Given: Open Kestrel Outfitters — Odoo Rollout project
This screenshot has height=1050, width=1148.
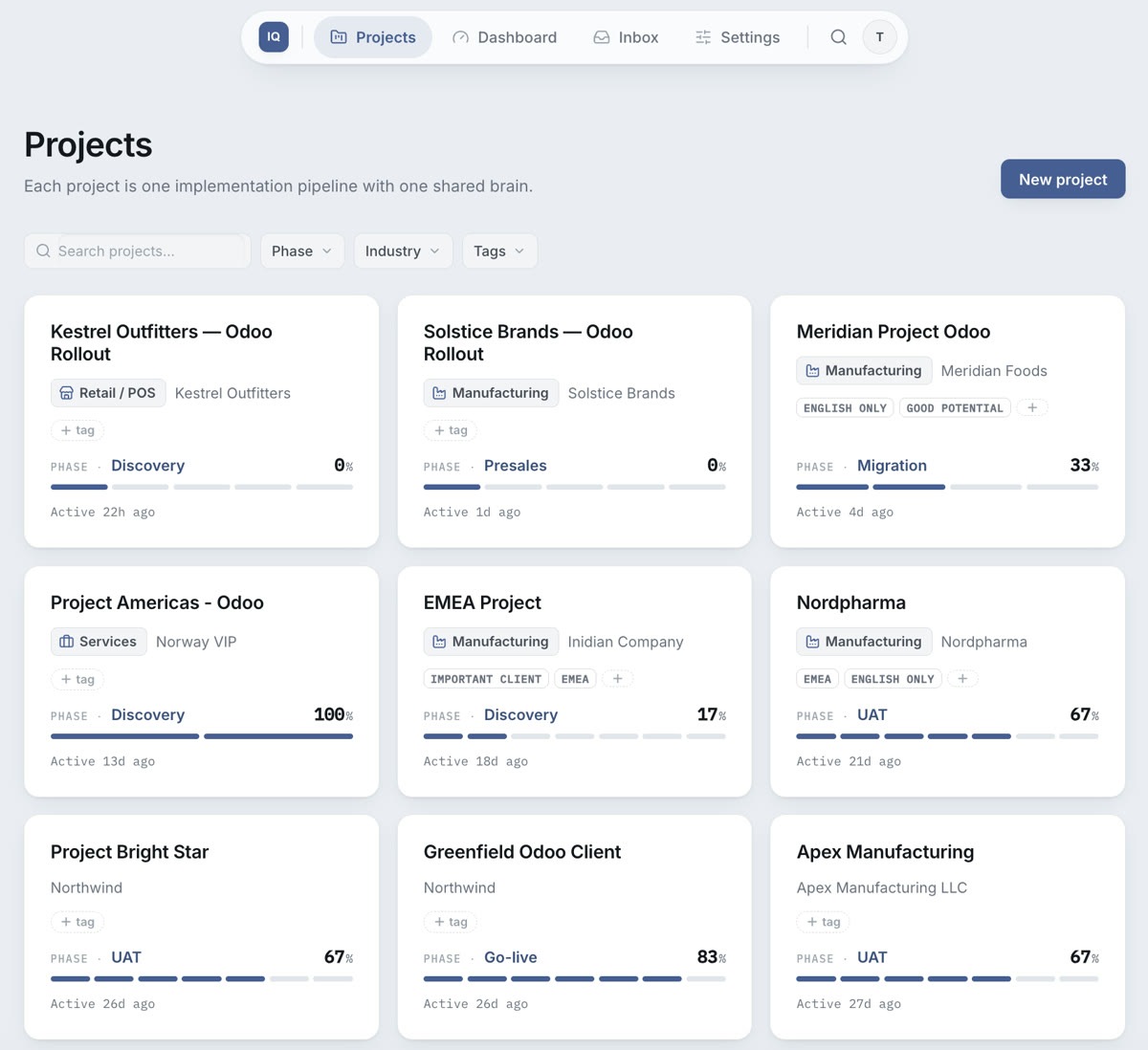Looking at the screenshot, I should (x=162, y=342).
